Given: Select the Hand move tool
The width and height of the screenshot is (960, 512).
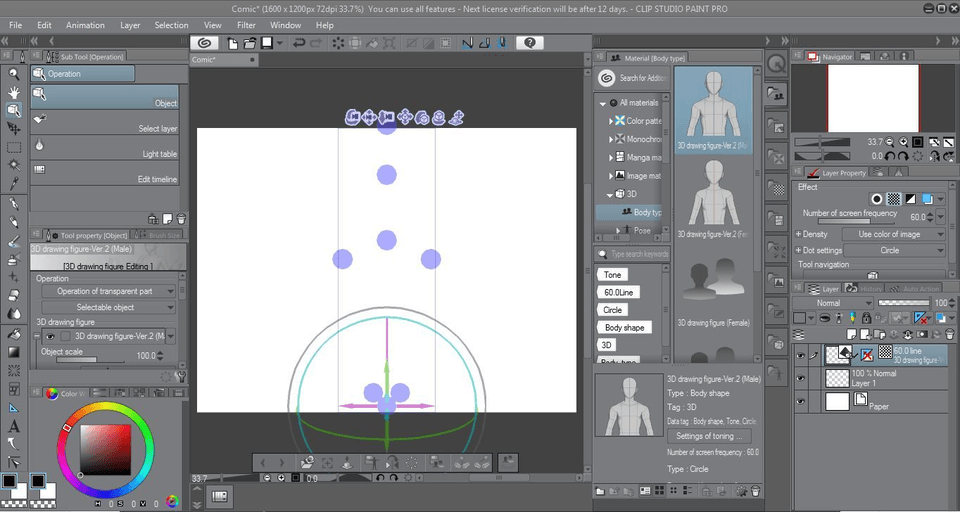Looking at the screenshot, I should point(13,92).
